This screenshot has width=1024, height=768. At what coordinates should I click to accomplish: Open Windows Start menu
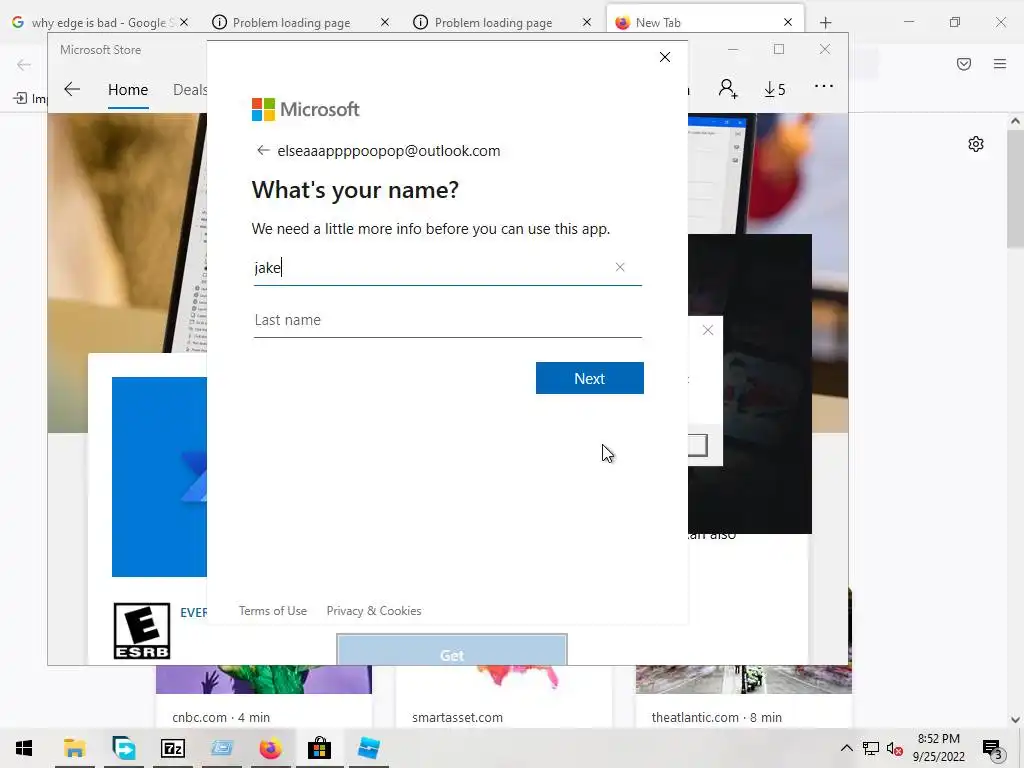click(x=24, y=748)
